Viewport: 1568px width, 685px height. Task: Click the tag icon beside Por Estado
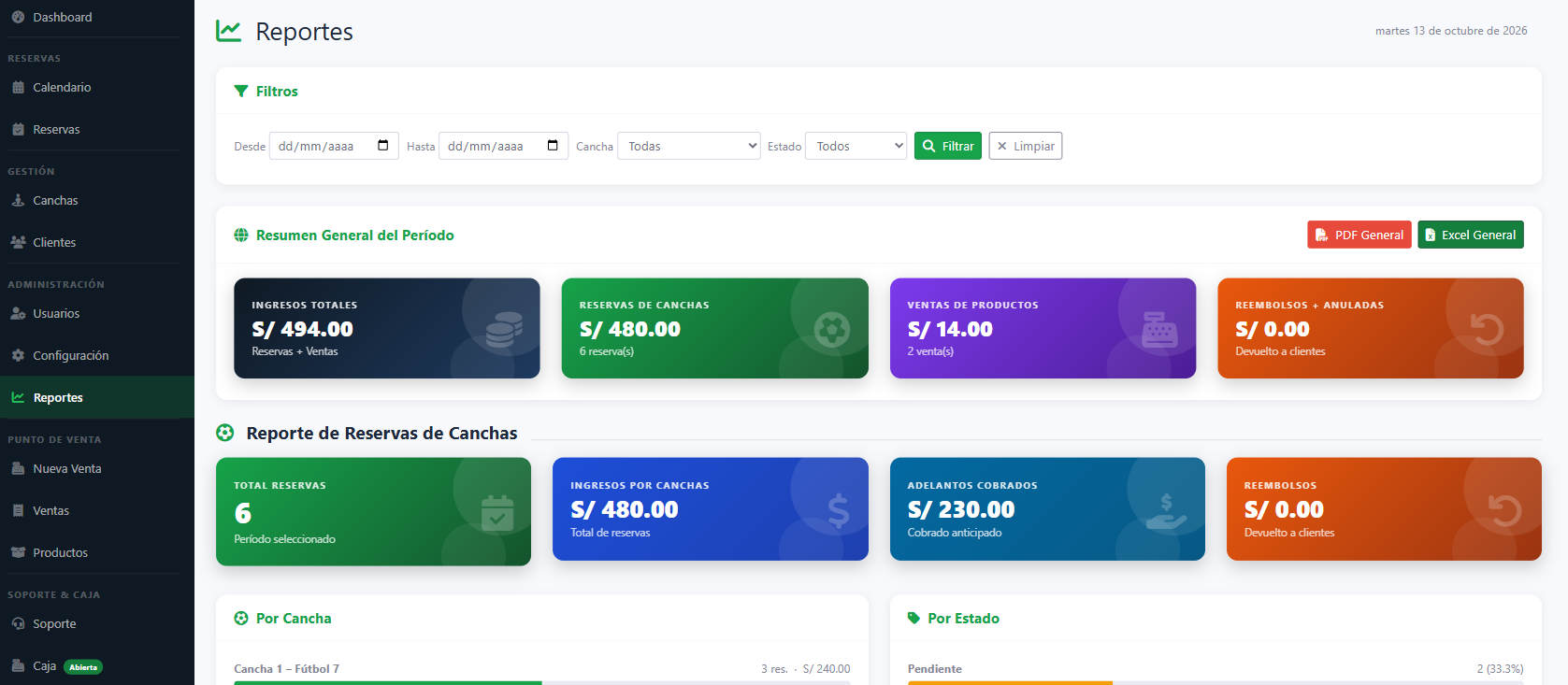914,619
